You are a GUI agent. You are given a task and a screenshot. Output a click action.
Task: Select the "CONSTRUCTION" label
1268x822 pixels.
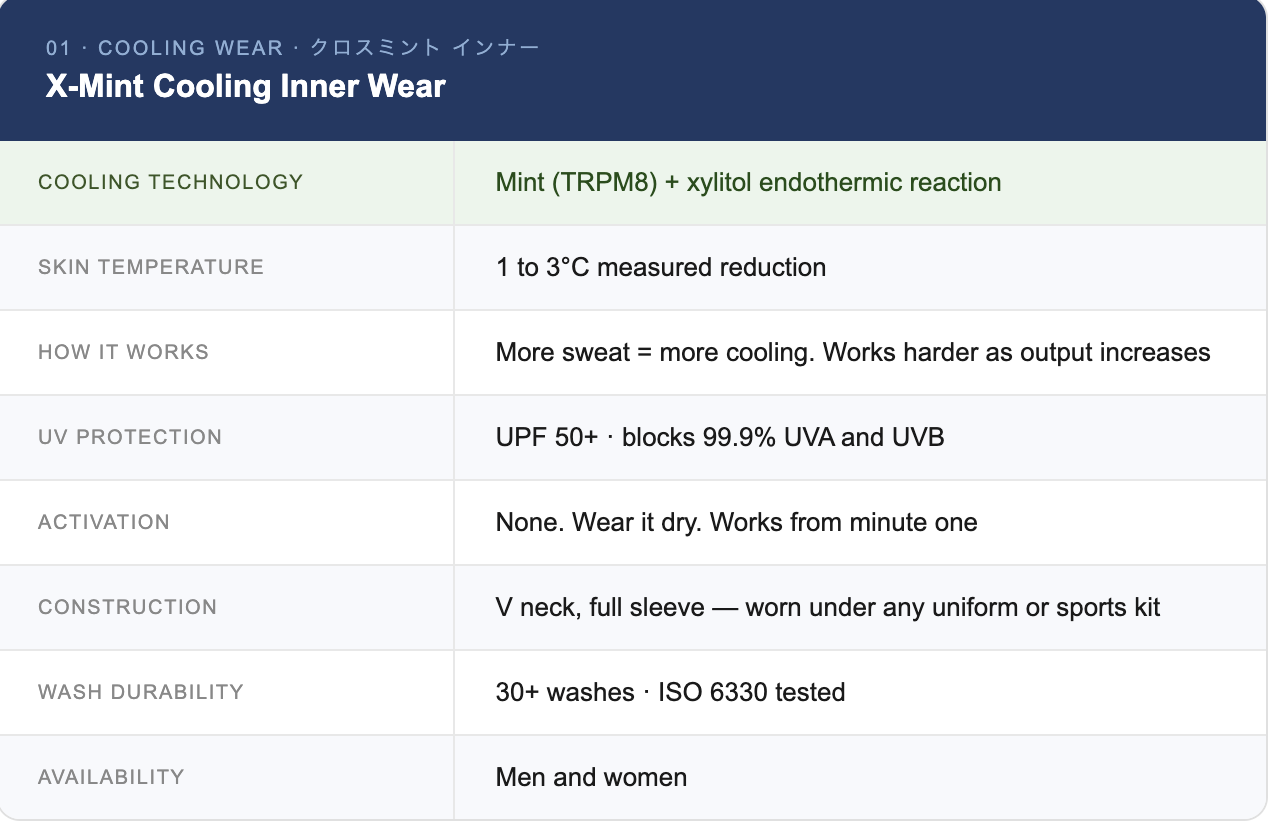127,607
